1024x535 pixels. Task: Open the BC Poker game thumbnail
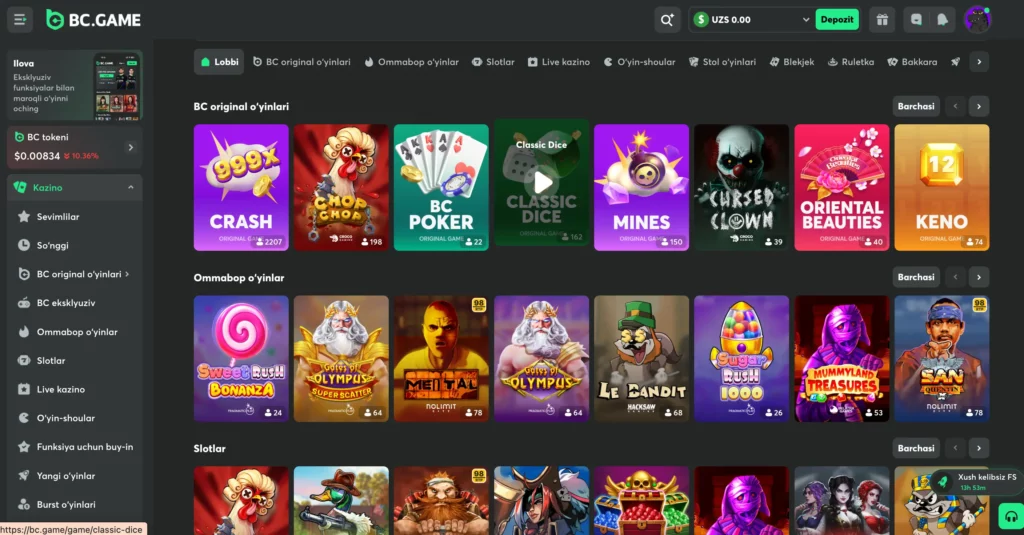[x=441, y=187]
